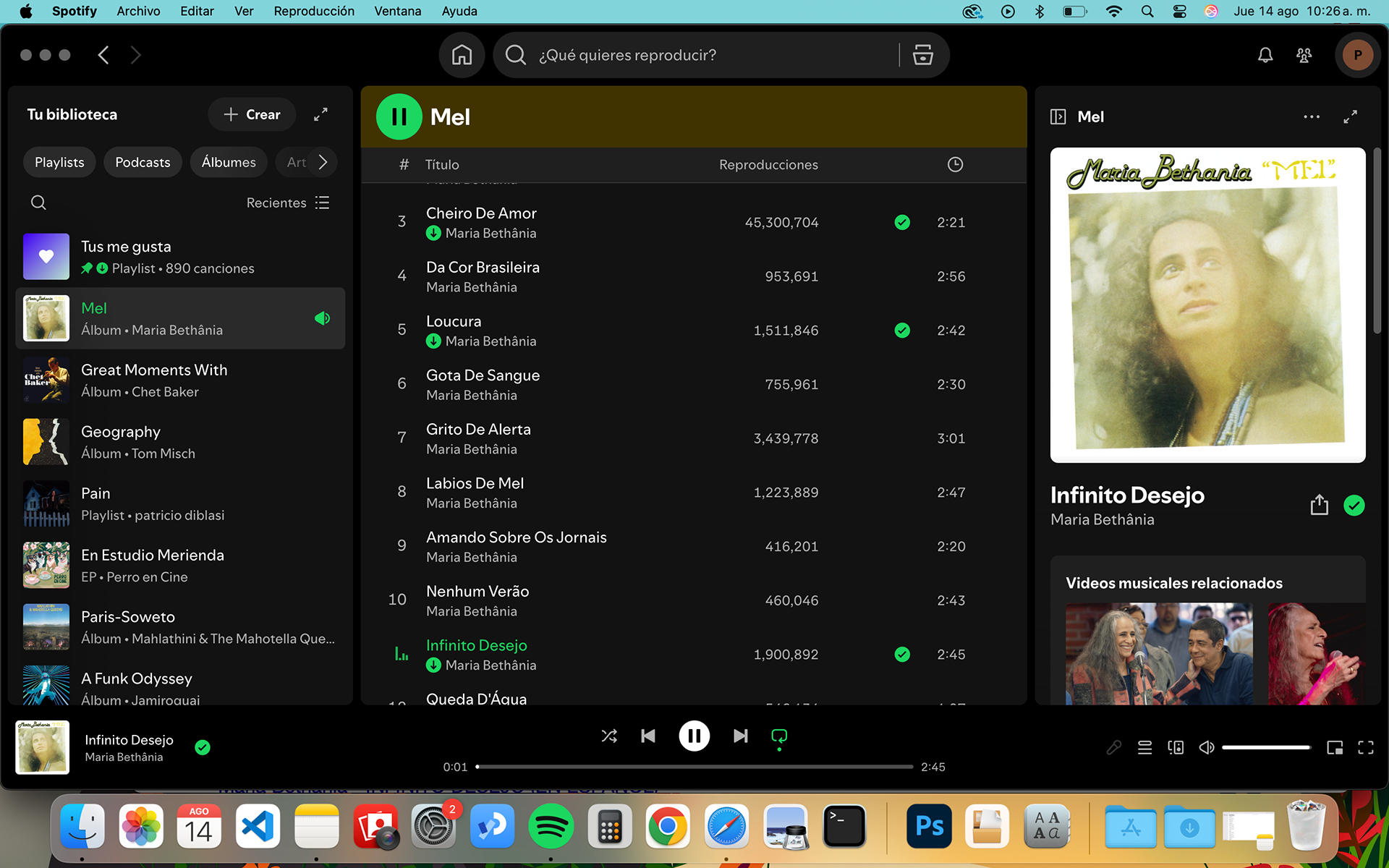This screenshot has height=868, width=1389.
Task: Navigate forward with right arrow
Action: point(135,55)
